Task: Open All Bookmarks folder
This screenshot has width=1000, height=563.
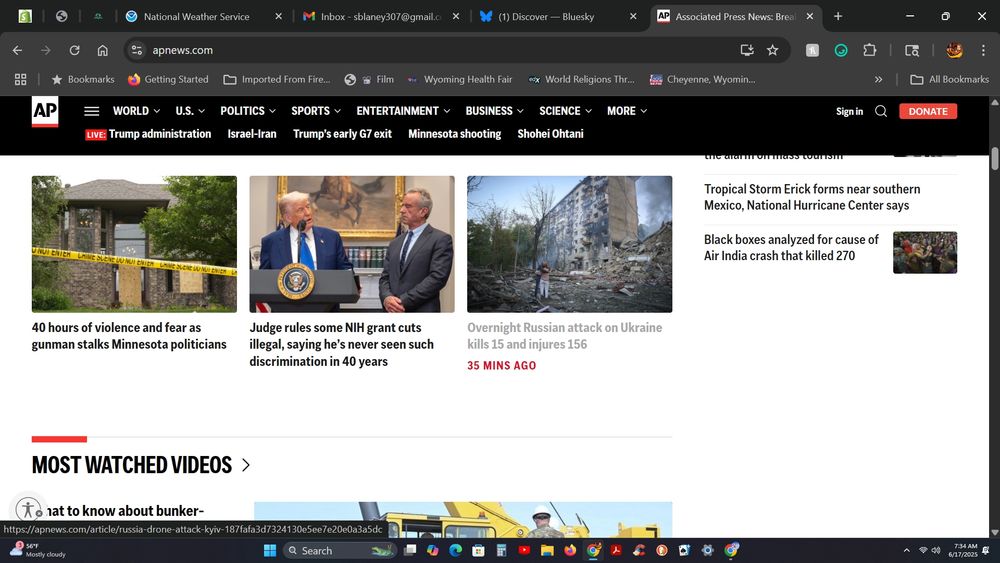Action: (x=950, y=79)
